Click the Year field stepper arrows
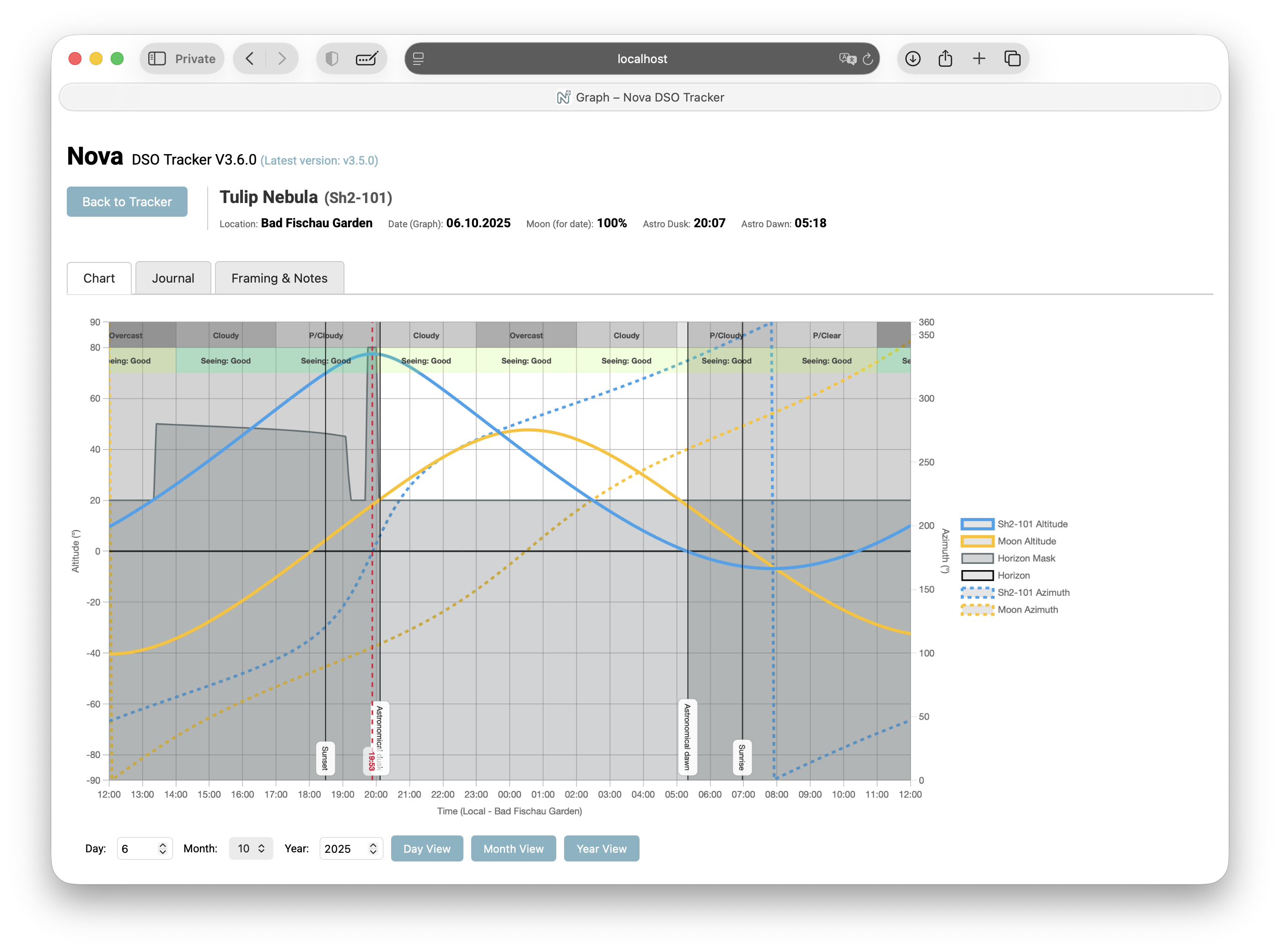Image resolution: width=1280 pixels, height=952 pixels. tap(373, 848)
